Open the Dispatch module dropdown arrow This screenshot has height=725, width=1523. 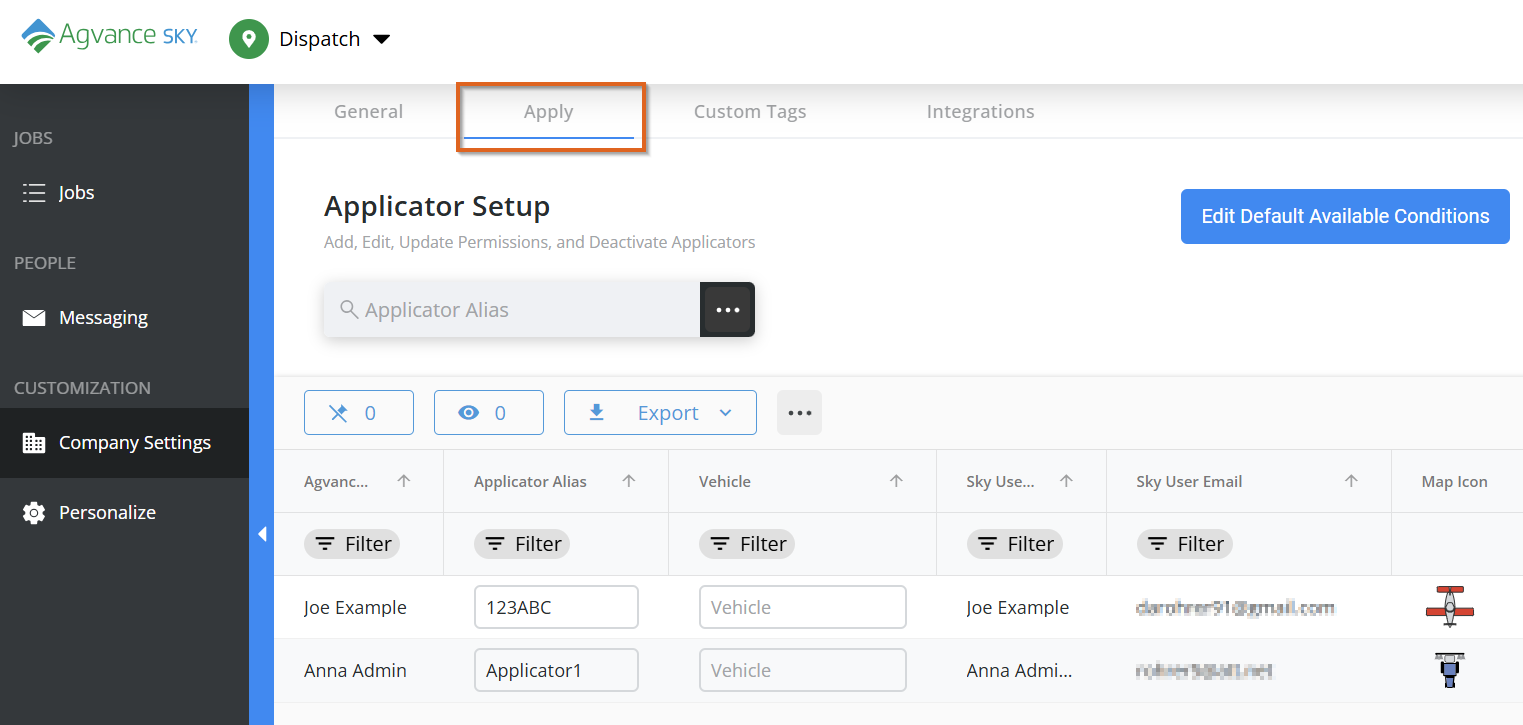point(381,39)
